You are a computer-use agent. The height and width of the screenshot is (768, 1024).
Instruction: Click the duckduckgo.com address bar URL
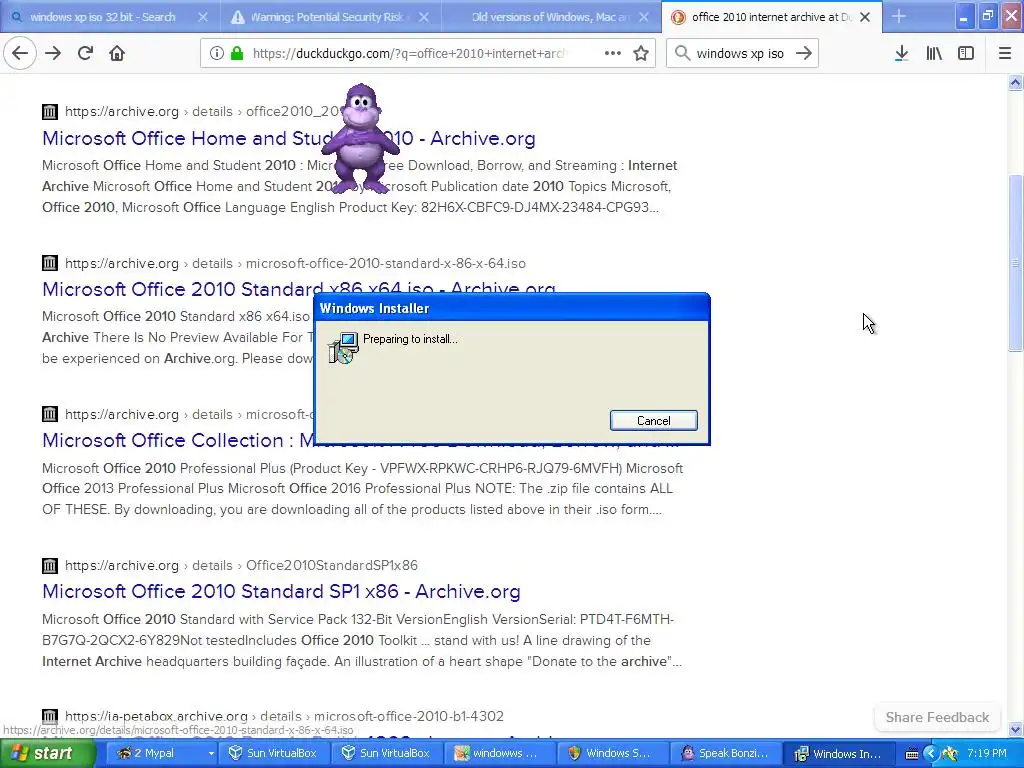click(409, 53)
